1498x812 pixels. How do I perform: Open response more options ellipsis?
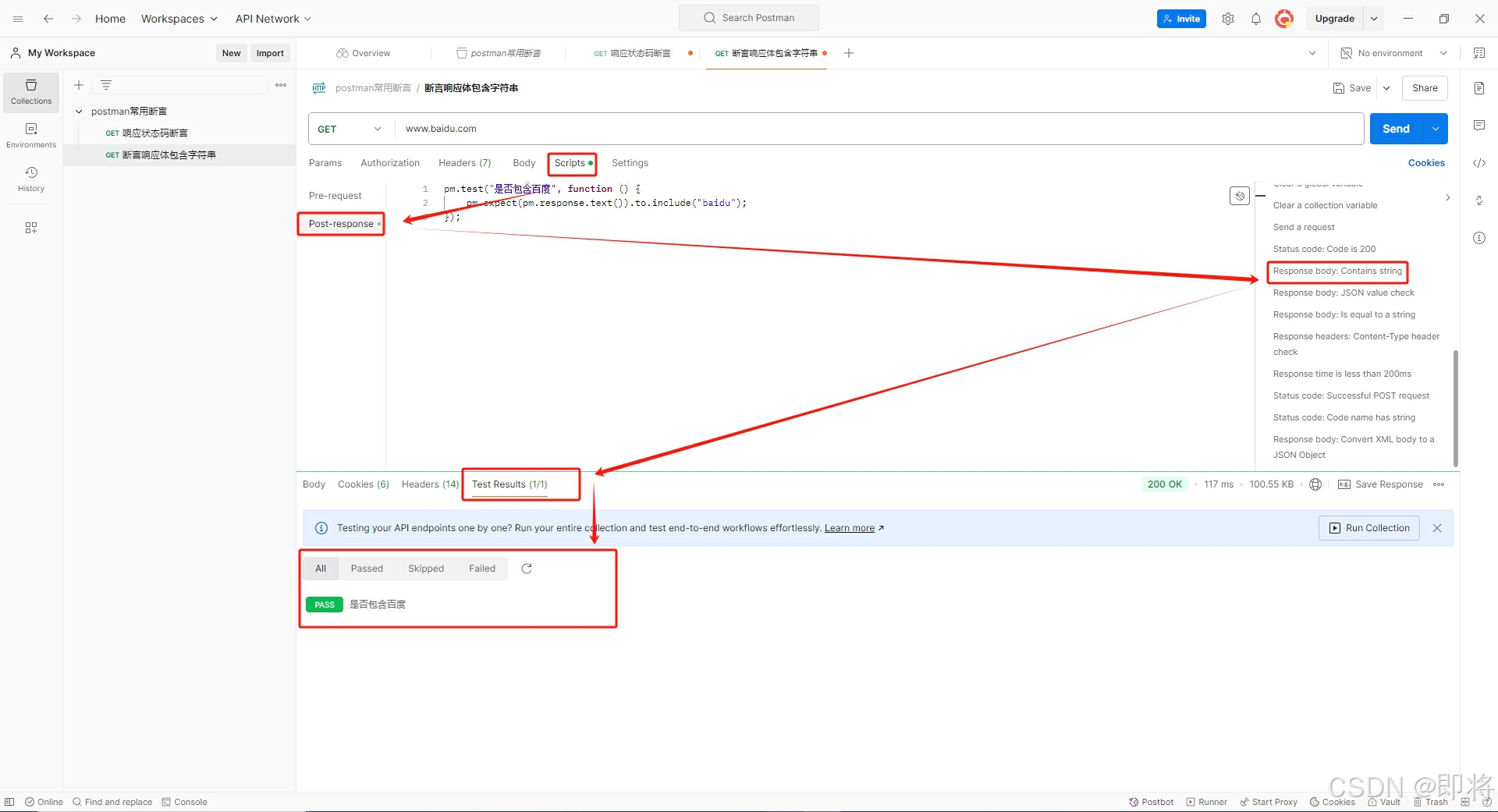(1439, 484)
